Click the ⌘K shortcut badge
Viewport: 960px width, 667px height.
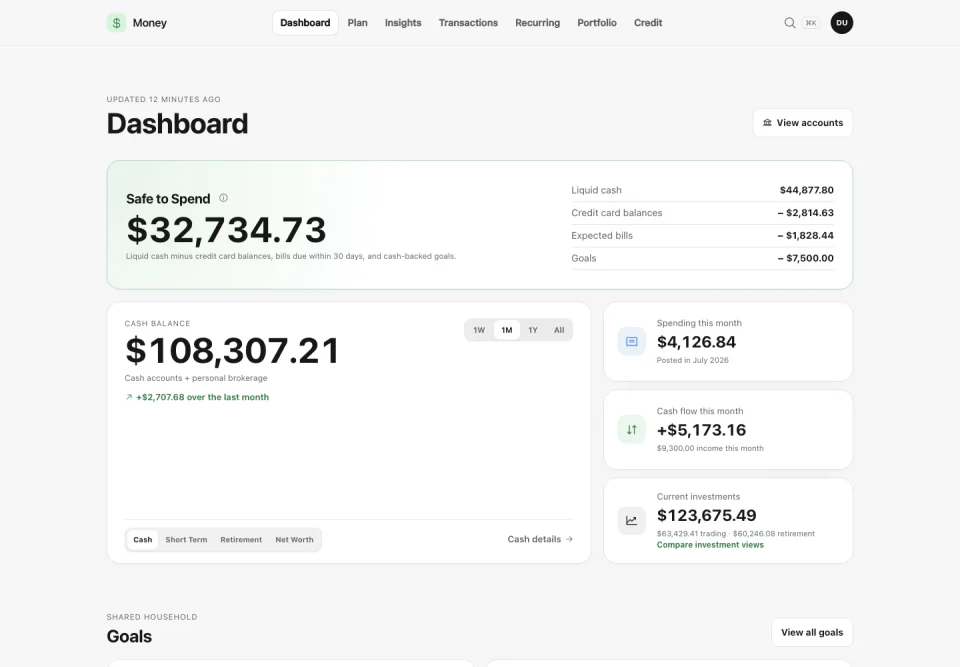tap(811, 23)
